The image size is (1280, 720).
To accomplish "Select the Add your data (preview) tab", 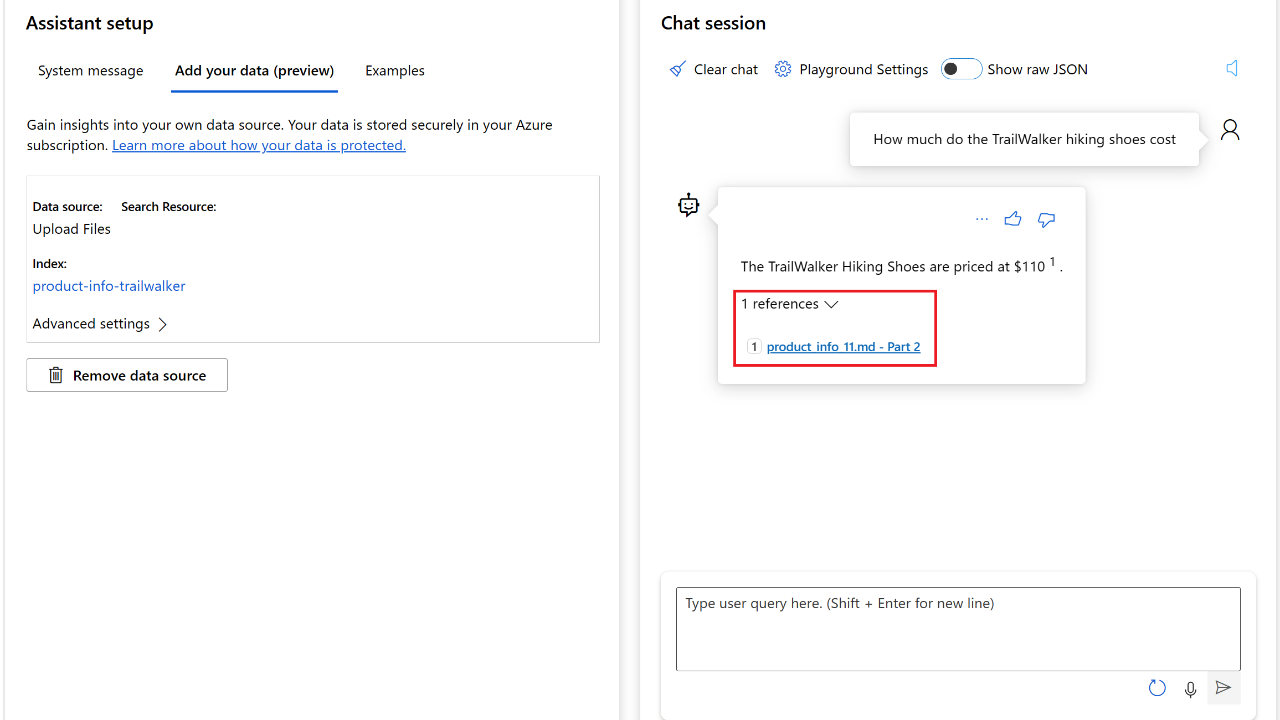I will pos(254,71).
